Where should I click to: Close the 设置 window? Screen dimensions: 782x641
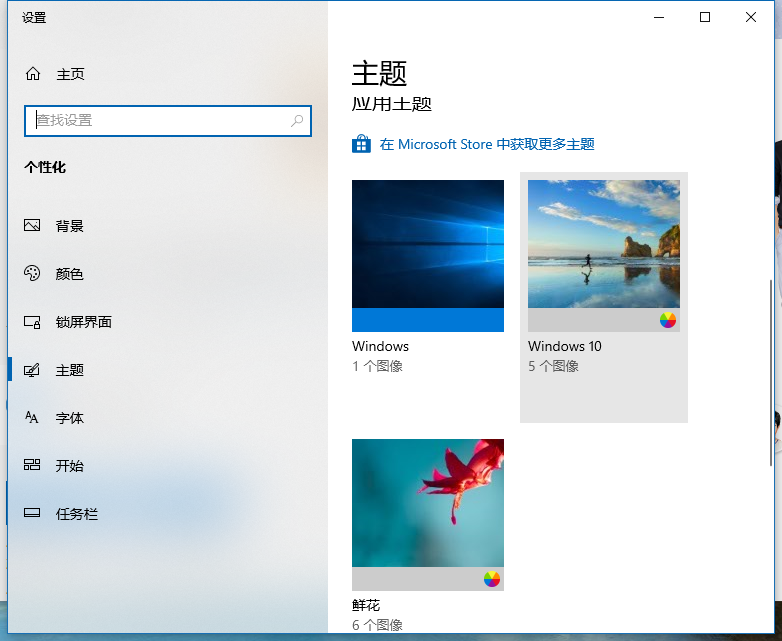click(751, 17)
